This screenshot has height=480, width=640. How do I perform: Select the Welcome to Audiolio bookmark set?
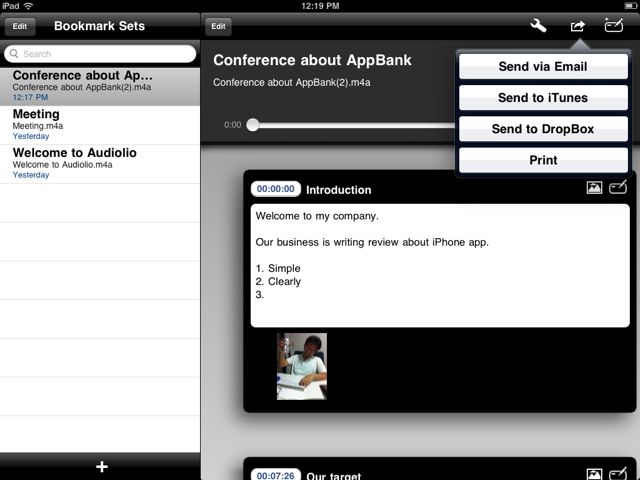pos(100,164)
